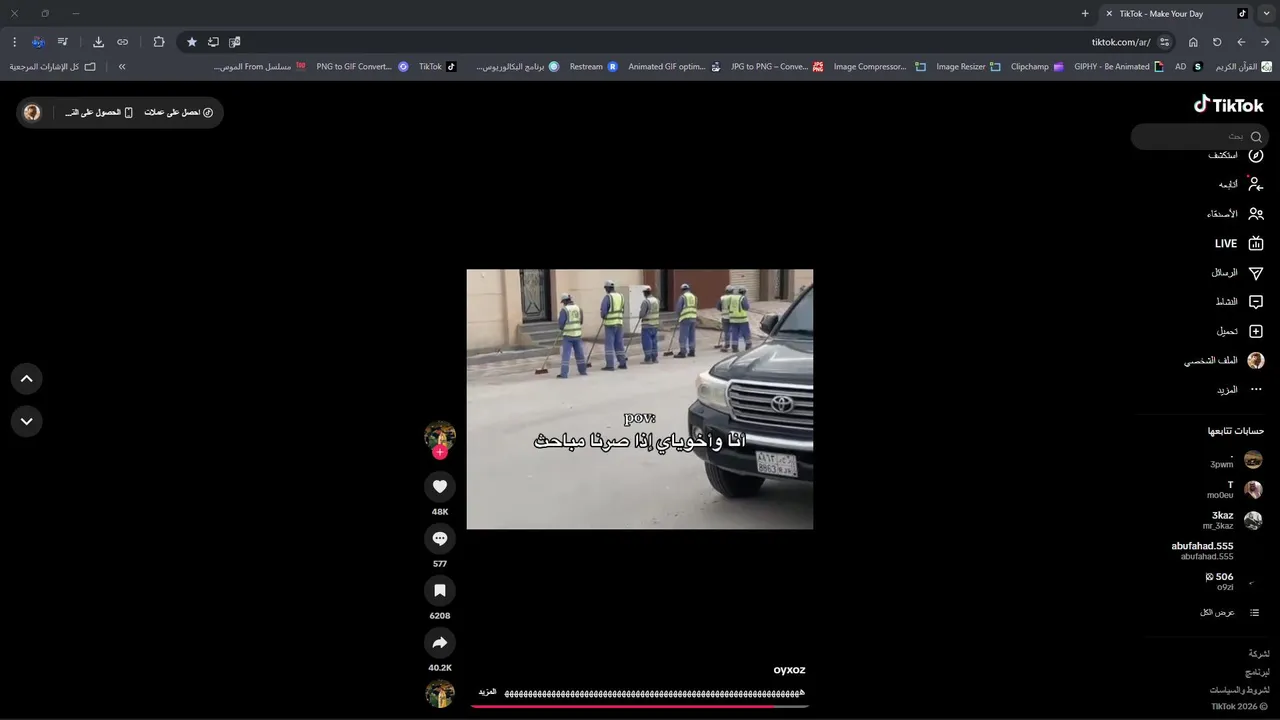Viewport: 1280px width, 720px height.
Task: Open followed account o9zl
Action: [1234, 581]
